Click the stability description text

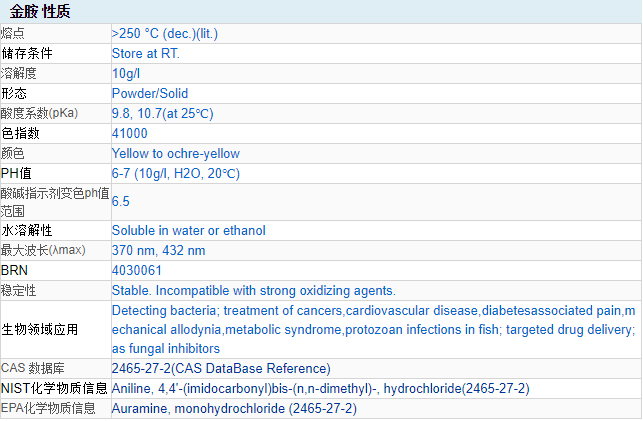point(254,290)
